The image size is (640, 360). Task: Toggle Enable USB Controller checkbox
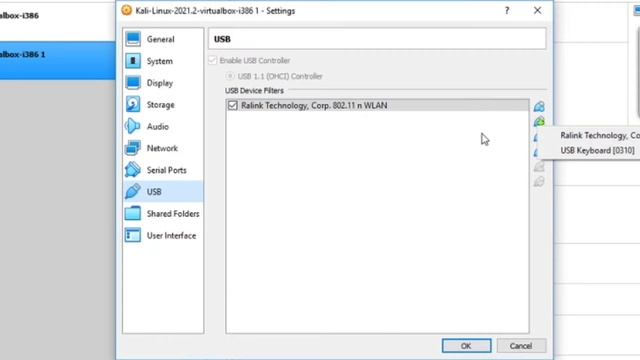(212, 60)
